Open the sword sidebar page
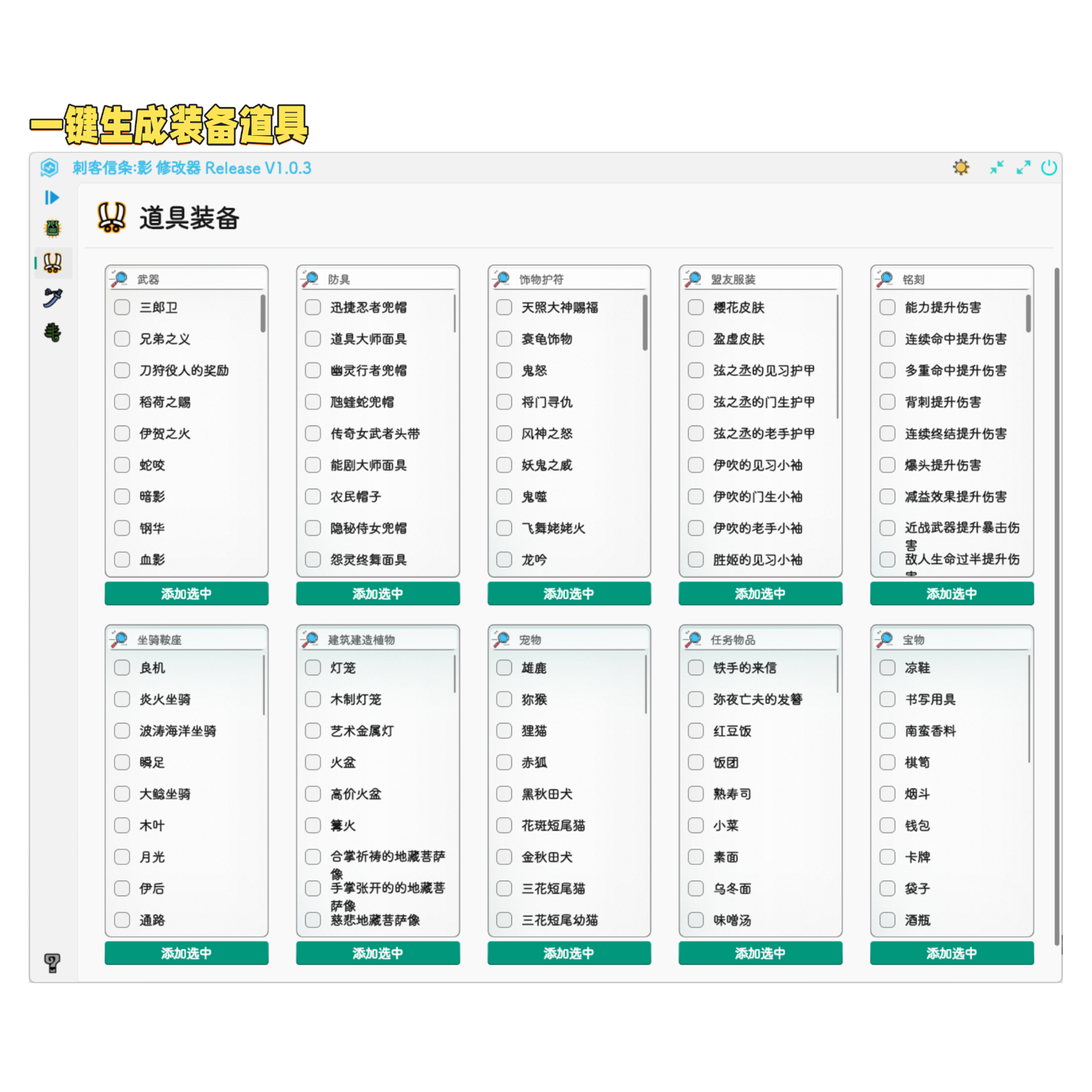This screenshot has height=1092, width=1092. tap(52, 297)
